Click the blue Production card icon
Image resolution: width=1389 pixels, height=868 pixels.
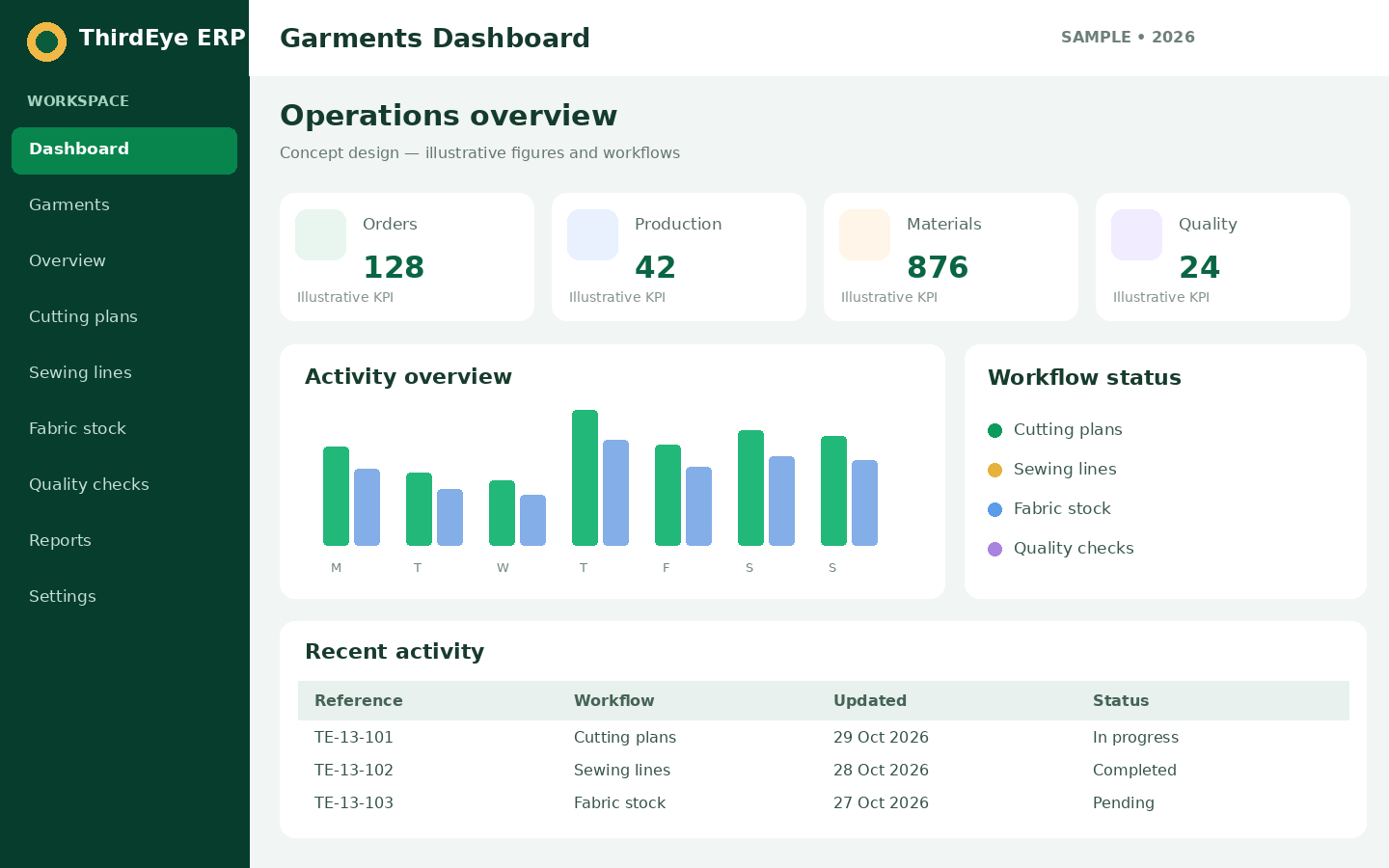coord(592,234)
